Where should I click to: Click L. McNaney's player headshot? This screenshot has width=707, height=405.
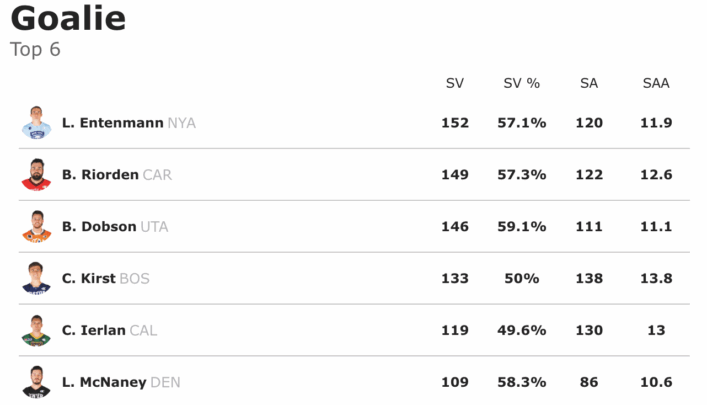pos(37,382)
